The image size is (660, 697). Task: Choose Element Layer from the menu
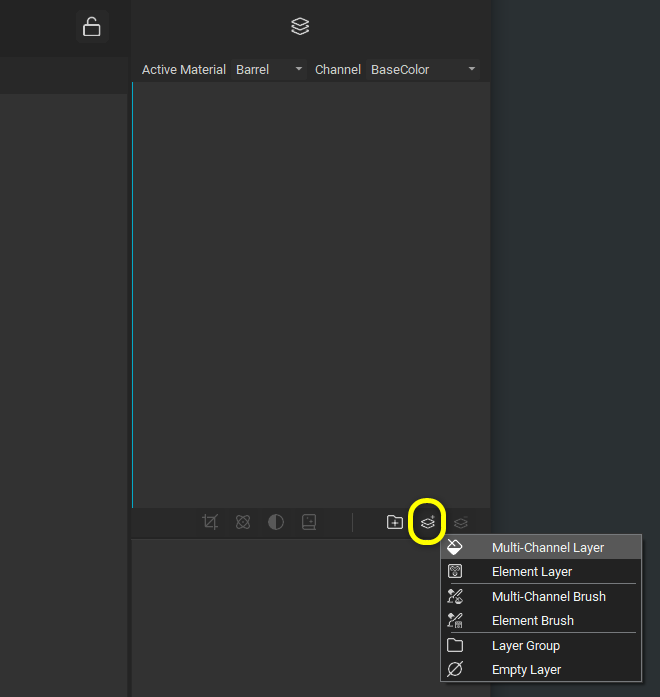(x=541, y=571)
